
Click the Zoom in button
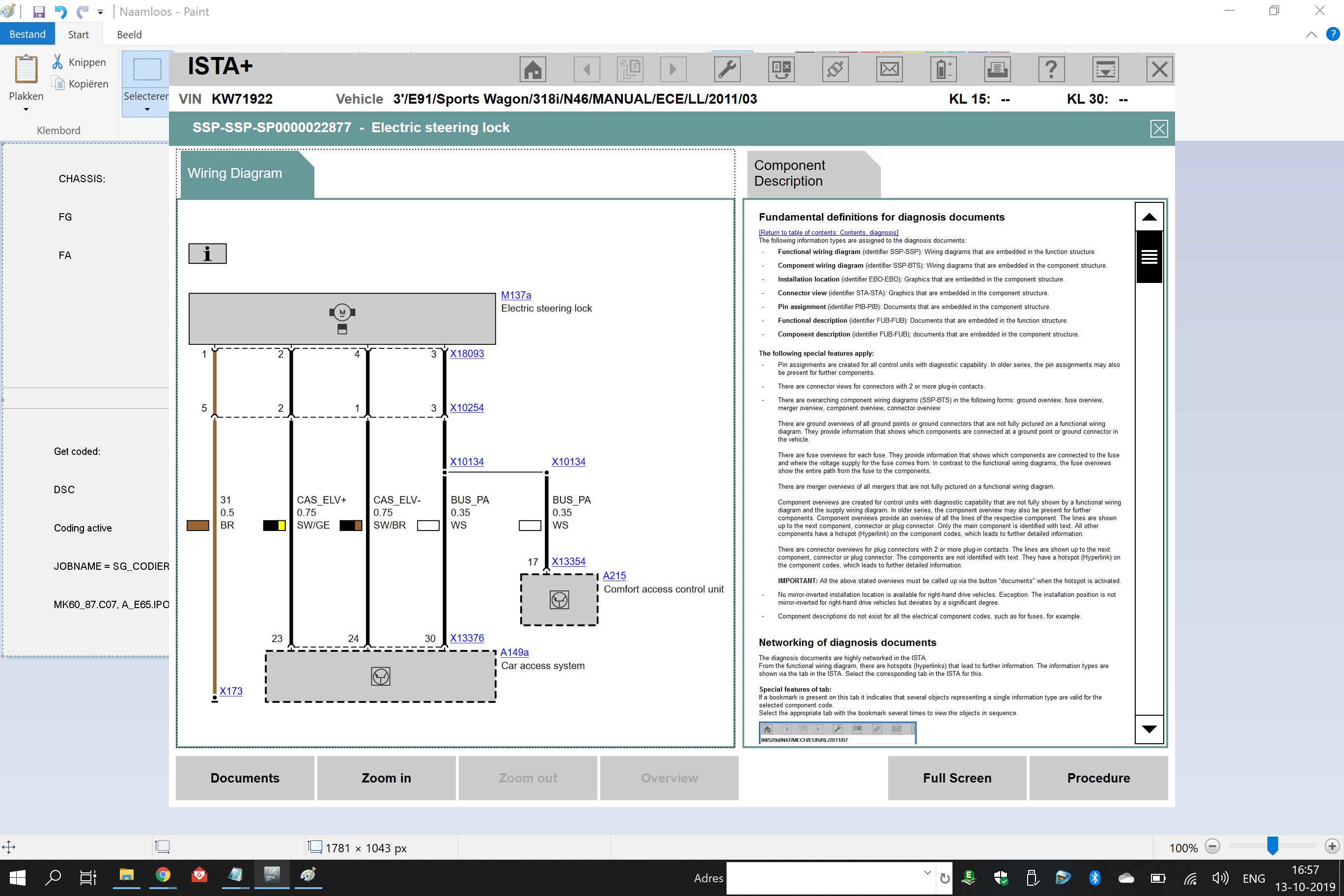point(386,778)
